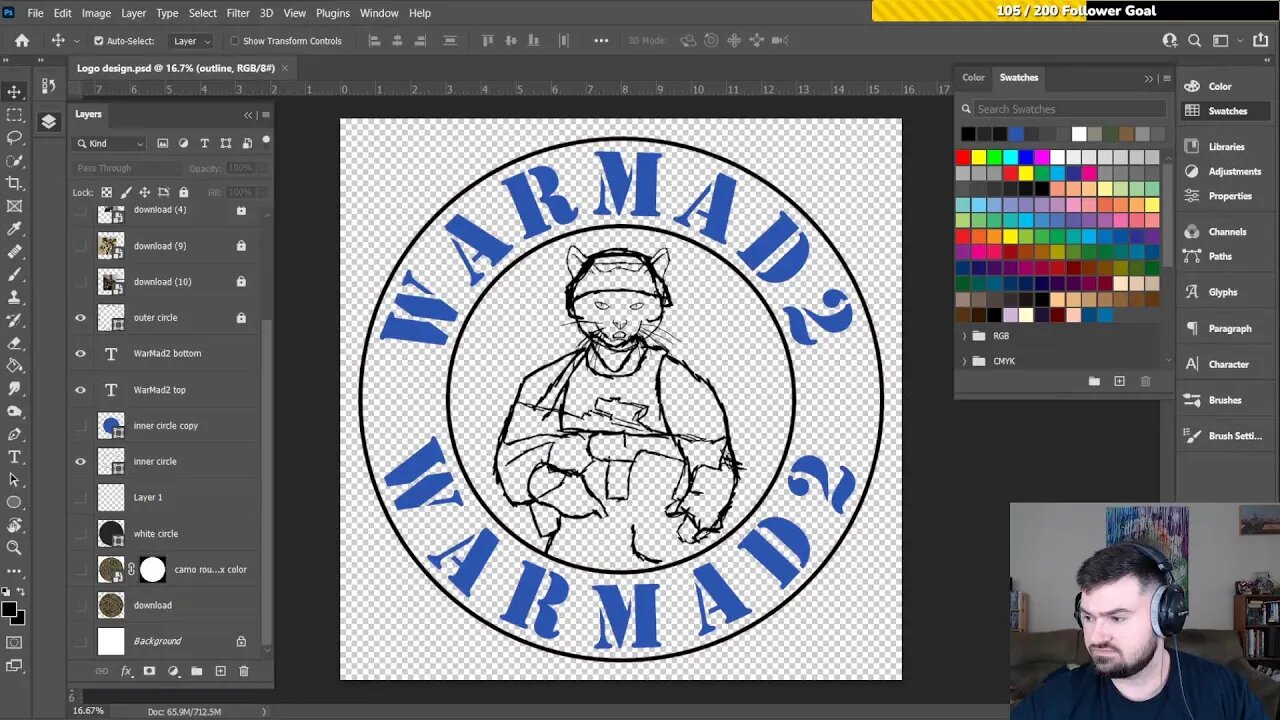Open the Swatches panel menu
This screenshot has width=1280, height=720.
pos(1167,78)
